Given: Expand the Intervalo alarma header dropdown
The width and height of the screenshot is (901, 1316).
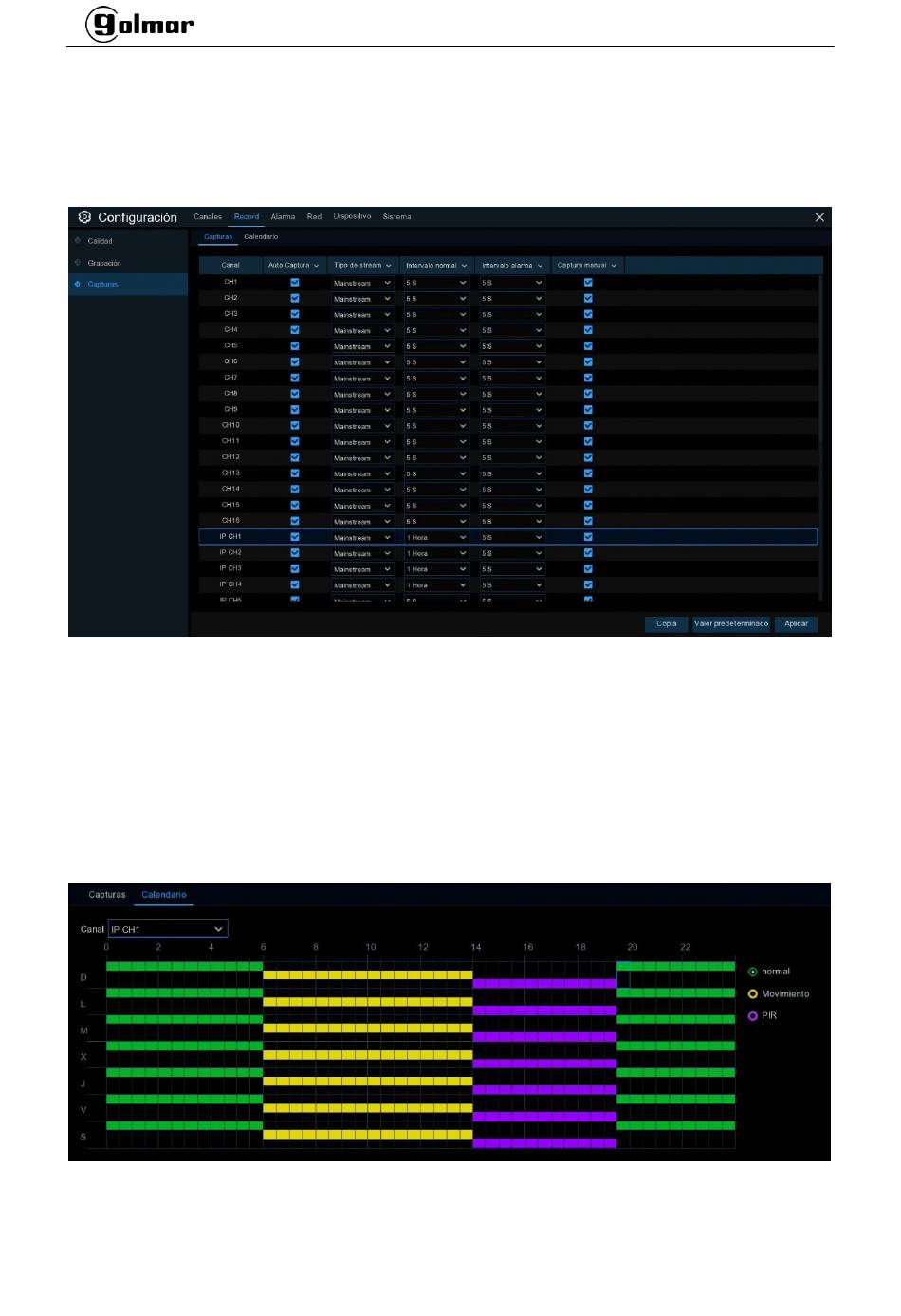Looking at the screenshot, I should pyautogui.click(x=540, y=266).
